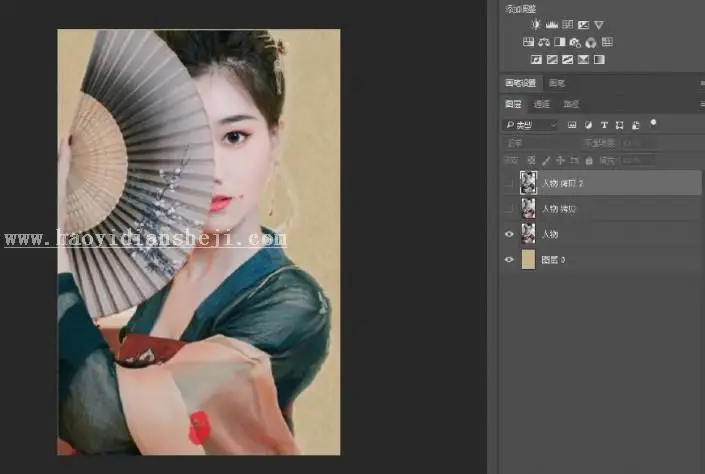
Task: Add a Threshold adjustment layer
Action: click(x=567, y=59)
